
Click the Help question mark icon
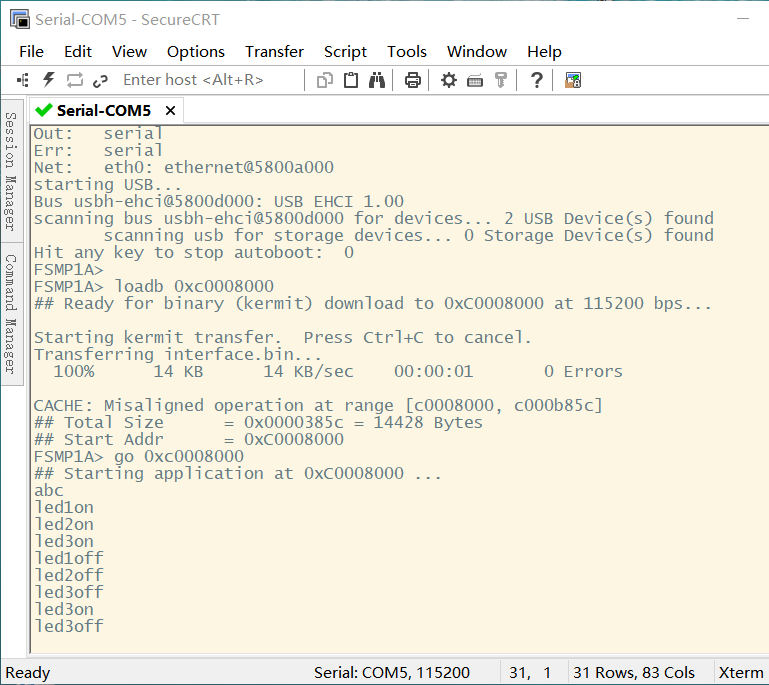(x=537, y=80)
